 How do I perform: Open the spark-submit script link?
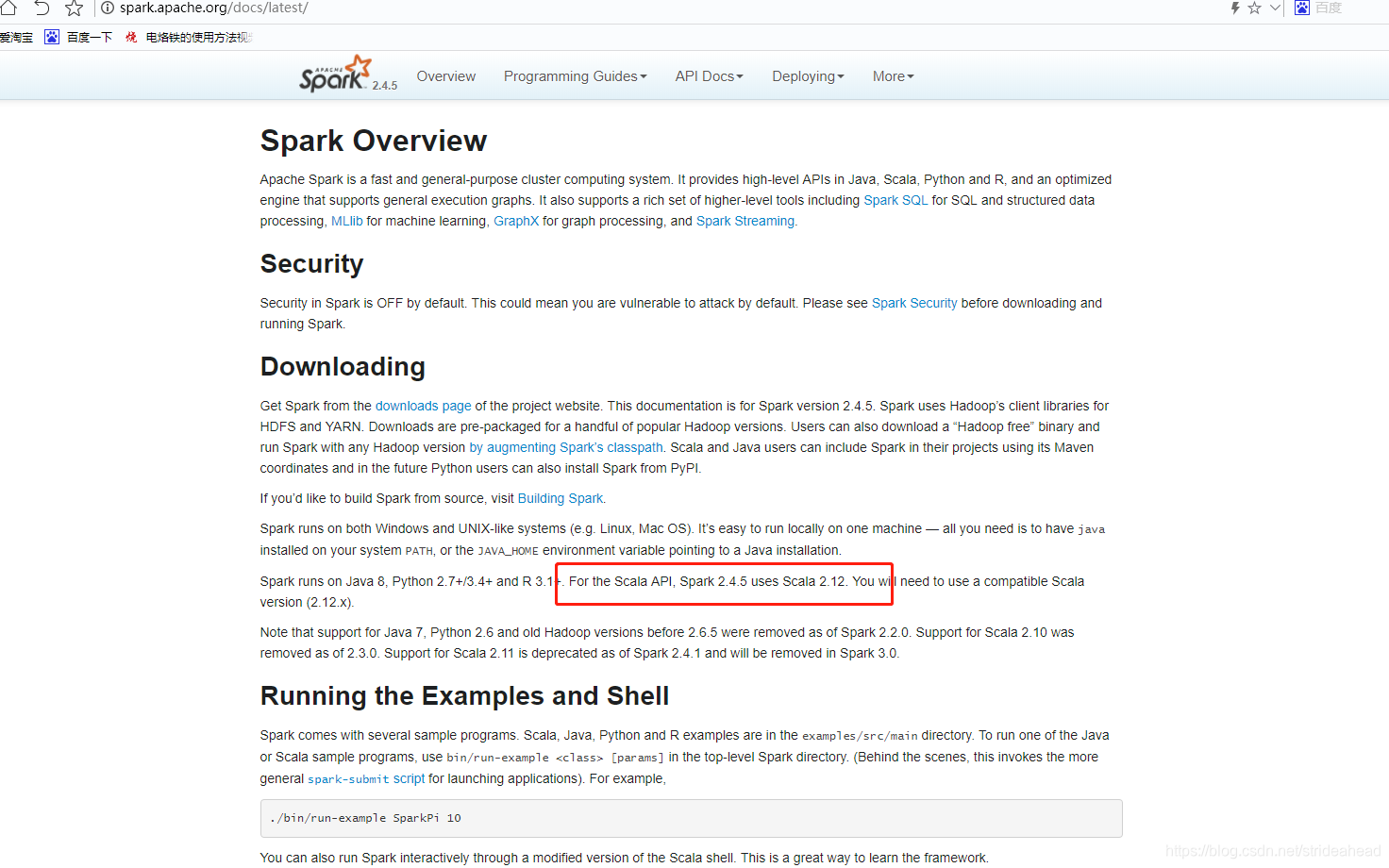click(x=366, y=778)
